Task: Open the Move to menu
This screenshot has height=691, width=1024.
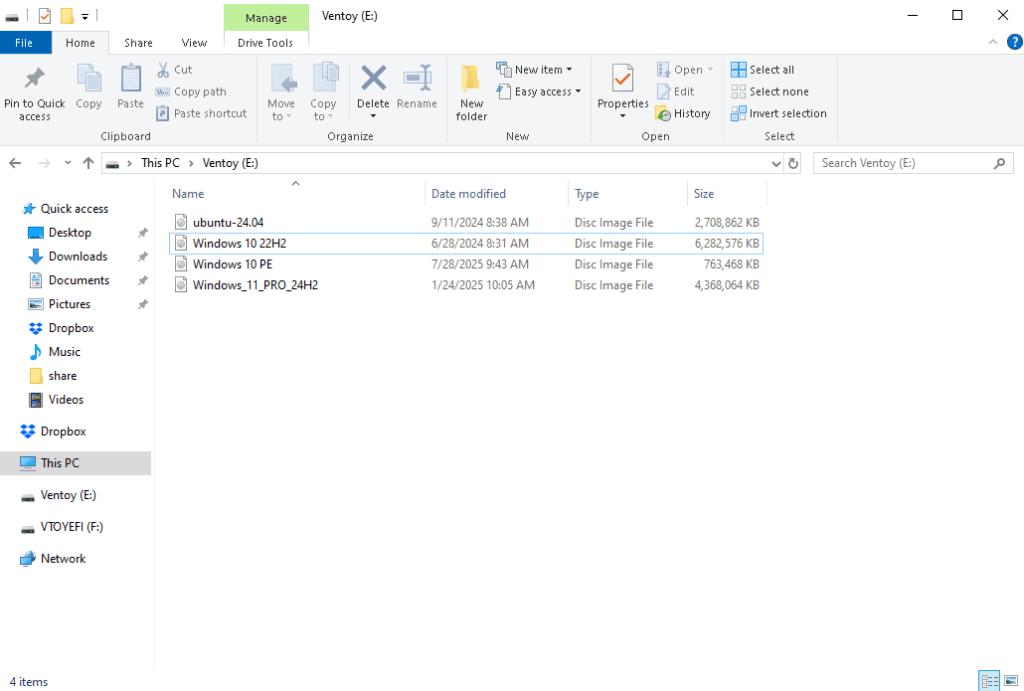Action: [281, 93]
